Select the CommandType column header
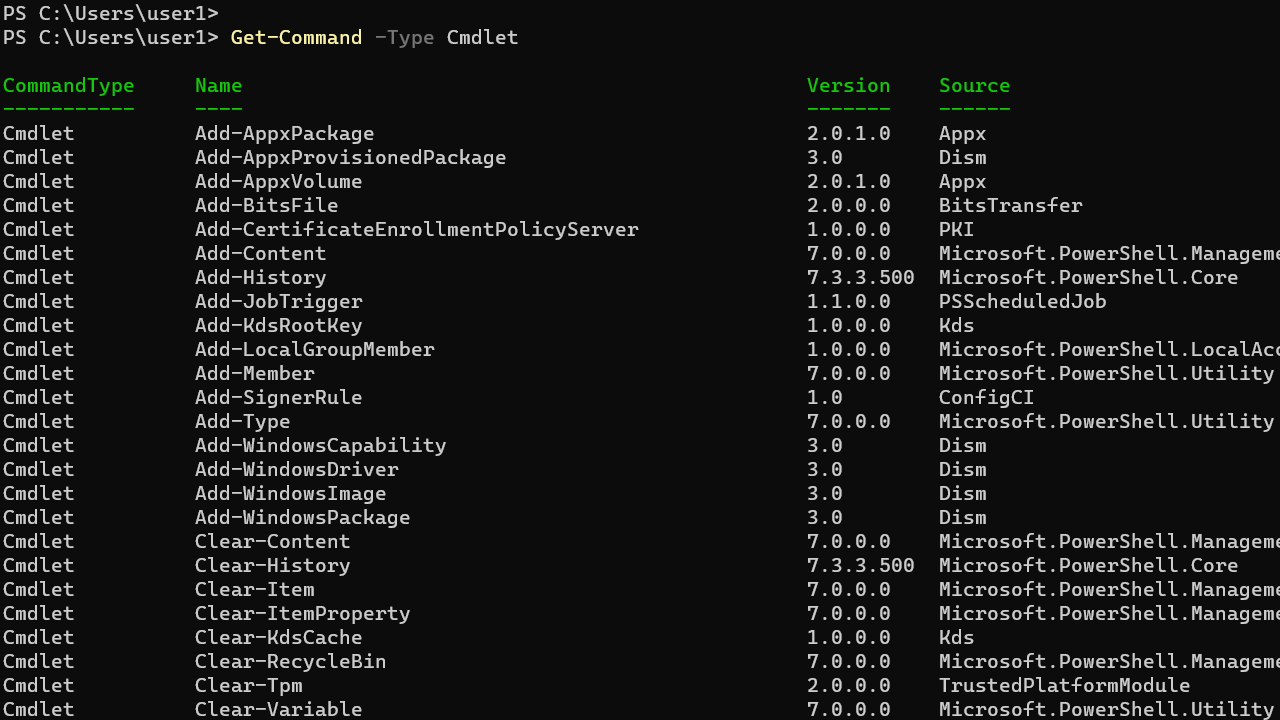Screen dimensions: 1280x720 68,85
